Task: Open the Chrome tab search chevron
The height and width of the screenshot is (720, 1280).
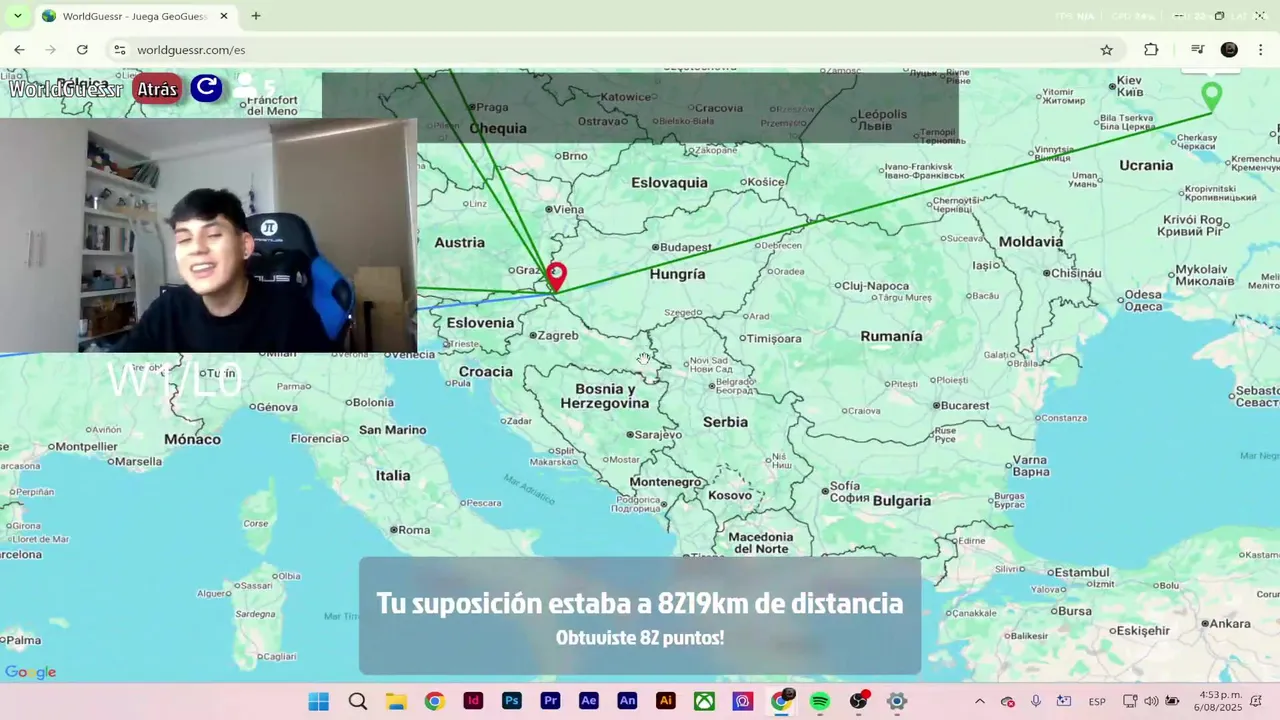Action: point(17,16)
